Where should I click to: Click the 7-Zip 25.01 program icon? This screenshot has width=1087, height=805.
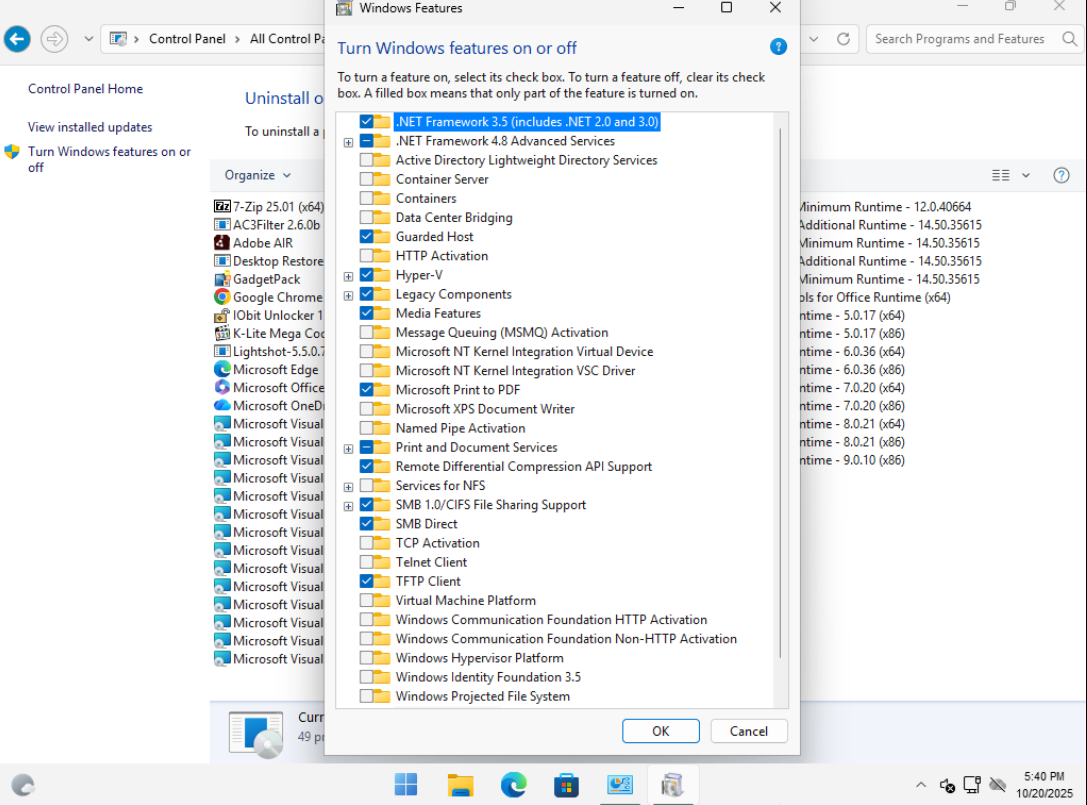(x=222, y=207)
